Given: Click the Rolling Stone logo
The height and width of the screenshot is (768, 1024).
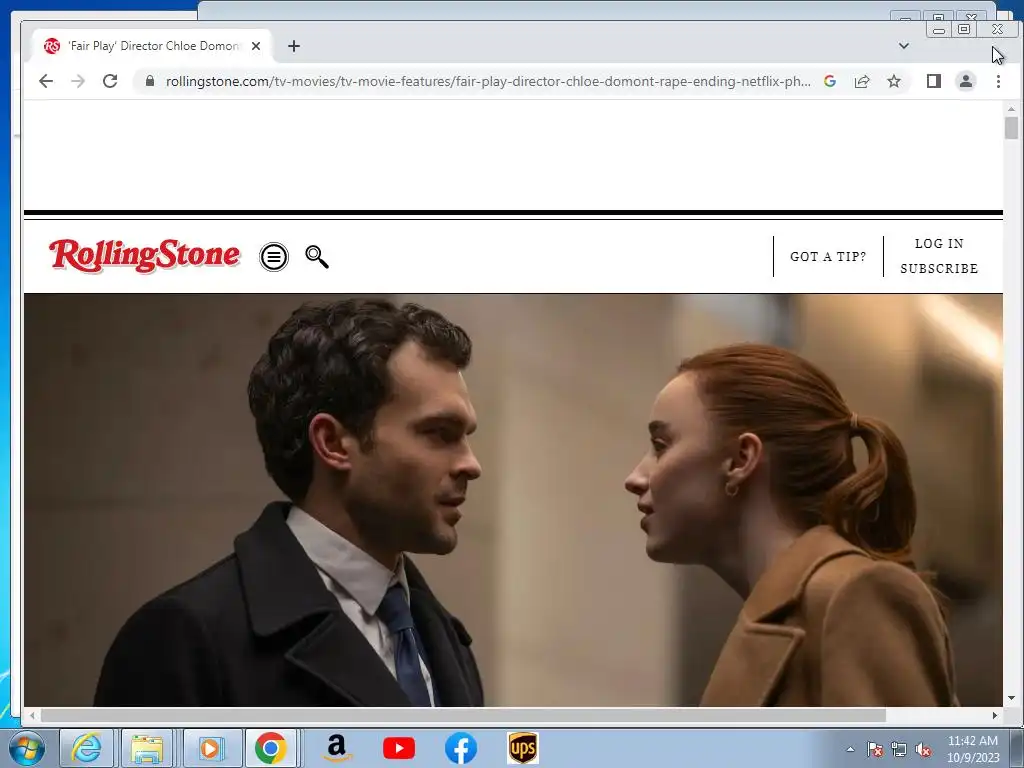Looking at the screenshot, I should (144, 255).
